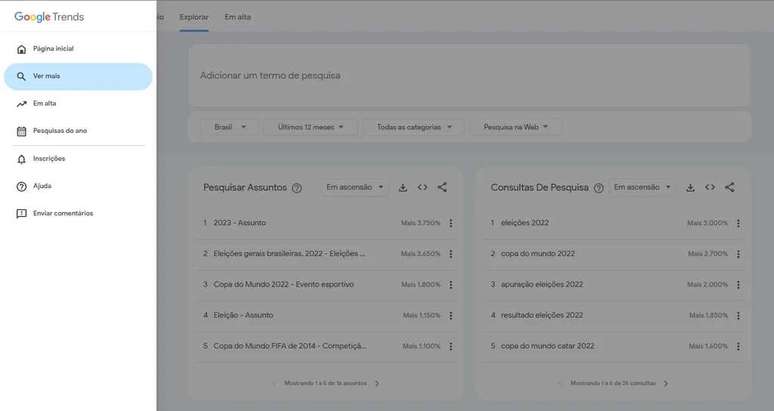Open the copa do mundo catar 2022 query
774x411 pixels.
[547, 346]
